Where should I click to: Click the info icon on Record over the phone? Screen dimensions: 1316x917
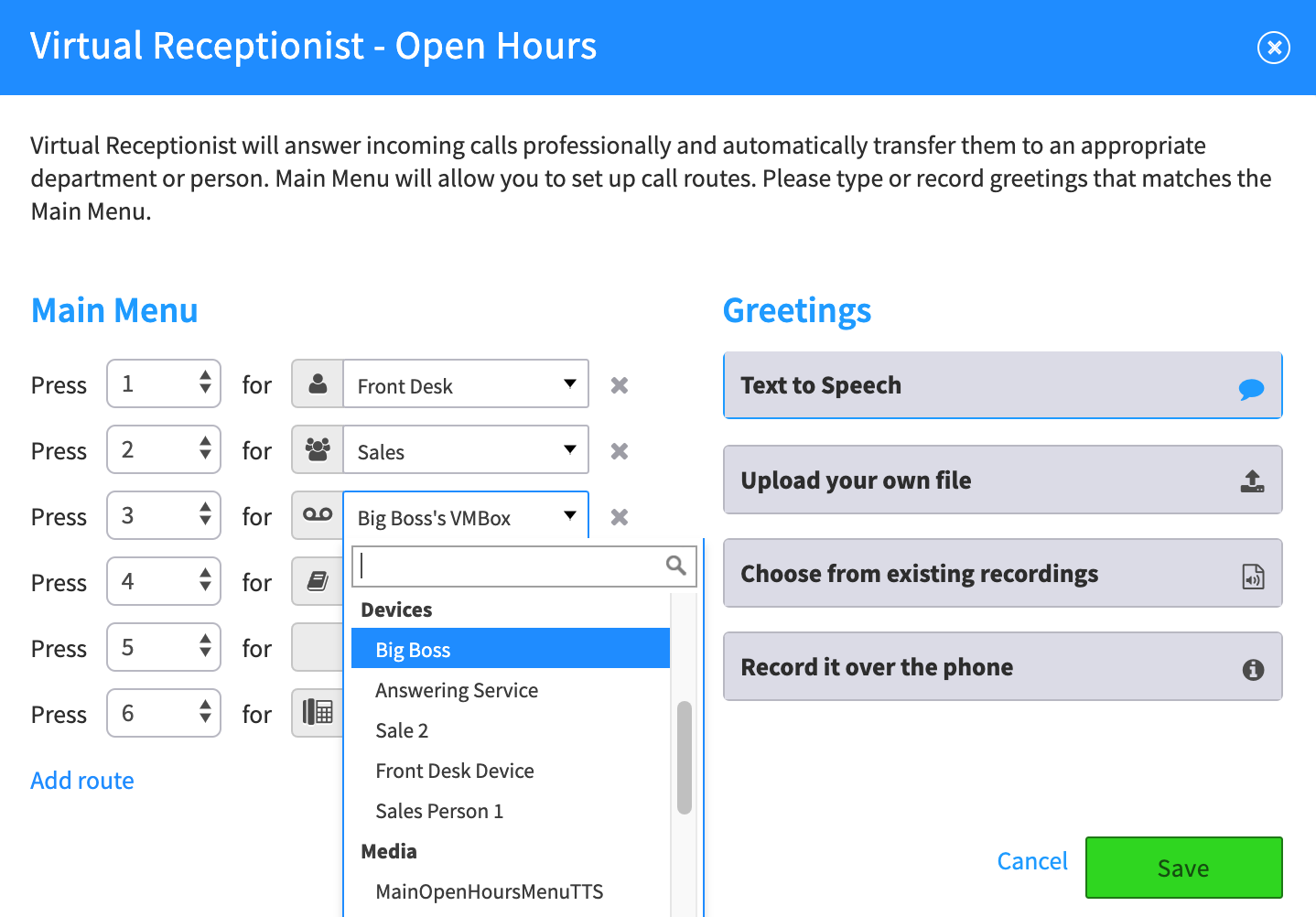click(1253, 670)
